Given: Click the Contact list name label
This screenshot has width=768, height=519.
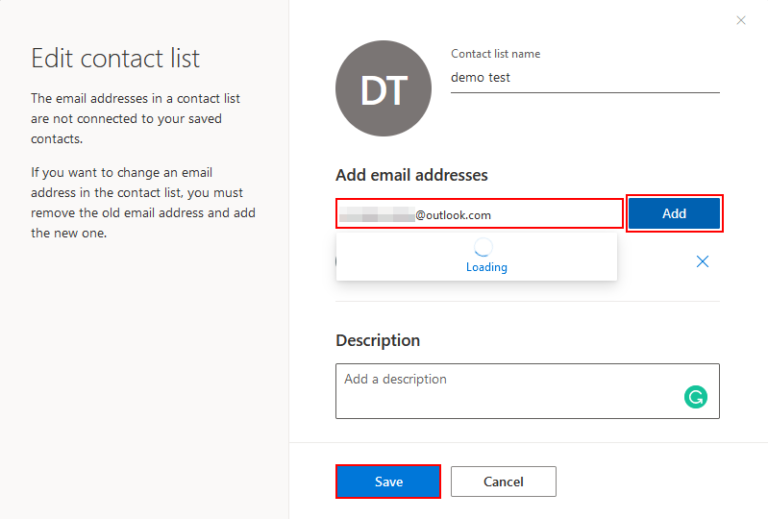Looking at the screenshot, I should (496, 54).
